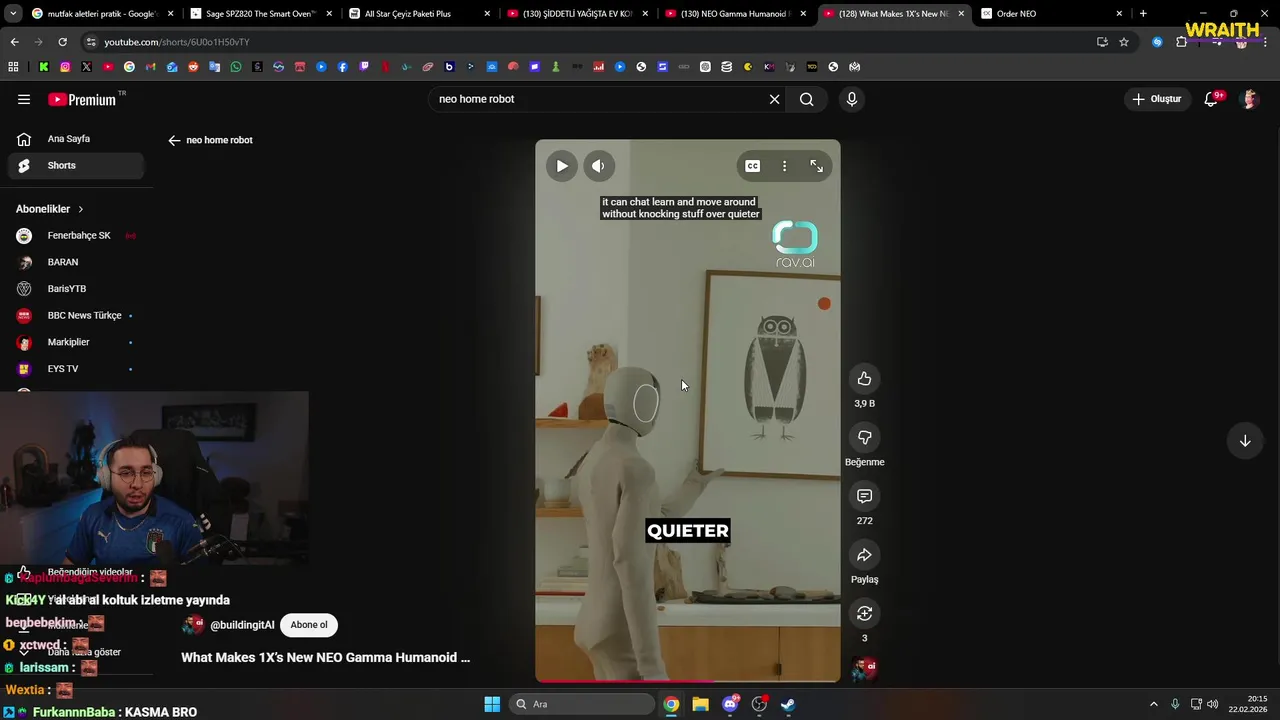Bookmark this page with the star
Viewport: 1280px width, 720px height.
(x=1124, y=42)
